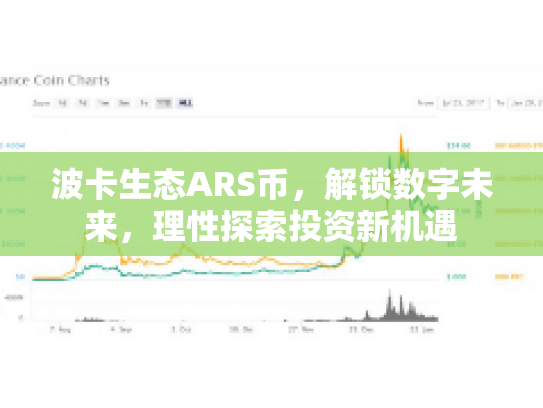Select the 1m zoom range button
The width and height of the screenshot is (543, 408).
click(x=103, y=103)
